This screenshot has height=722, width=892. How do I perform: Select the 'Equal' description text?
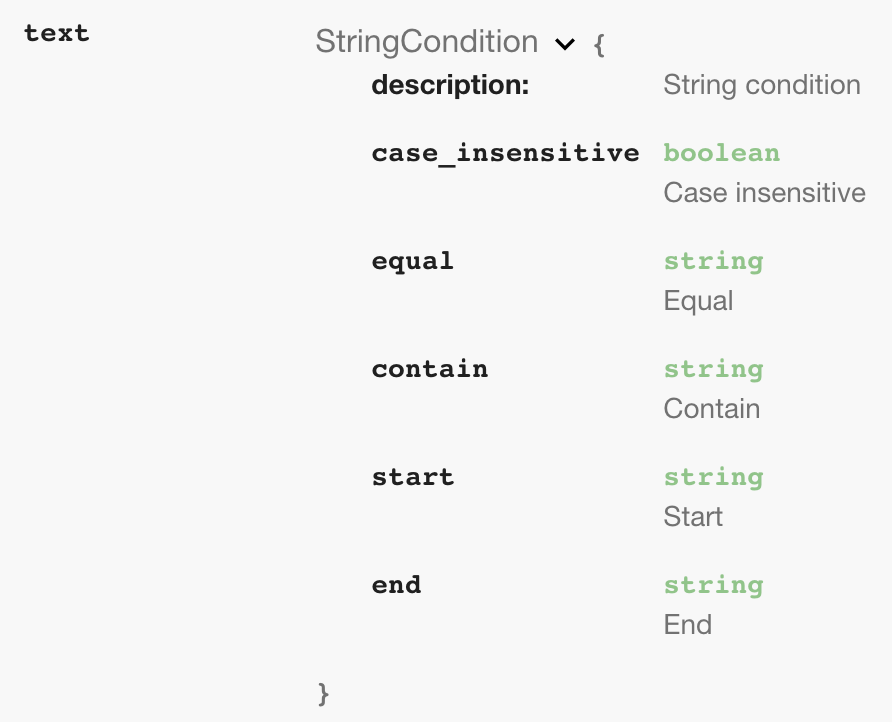(698, 300)
